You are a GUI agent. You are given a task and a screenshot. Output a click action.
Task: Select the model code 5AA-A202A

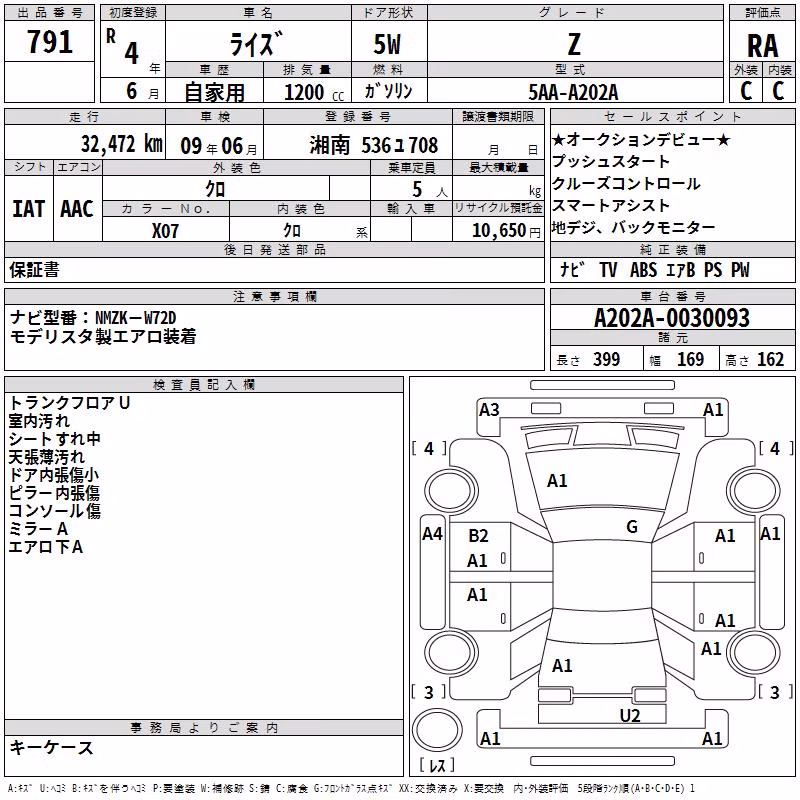(573, 92)
